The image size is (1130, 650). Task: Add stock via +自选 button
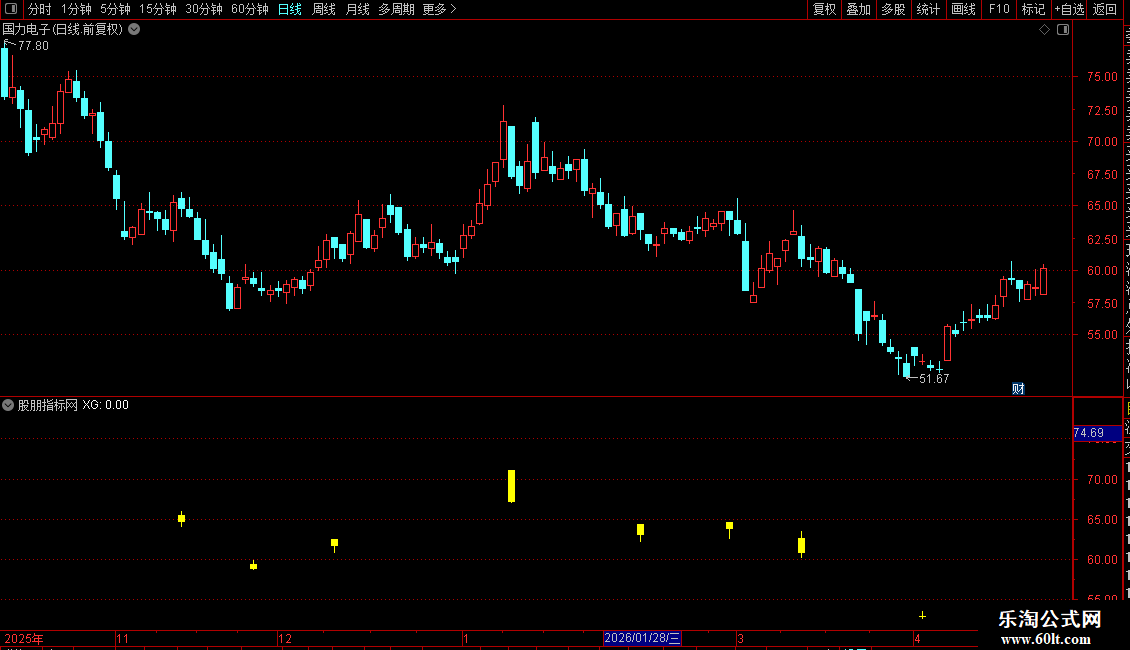click(x=1069, y=9)
